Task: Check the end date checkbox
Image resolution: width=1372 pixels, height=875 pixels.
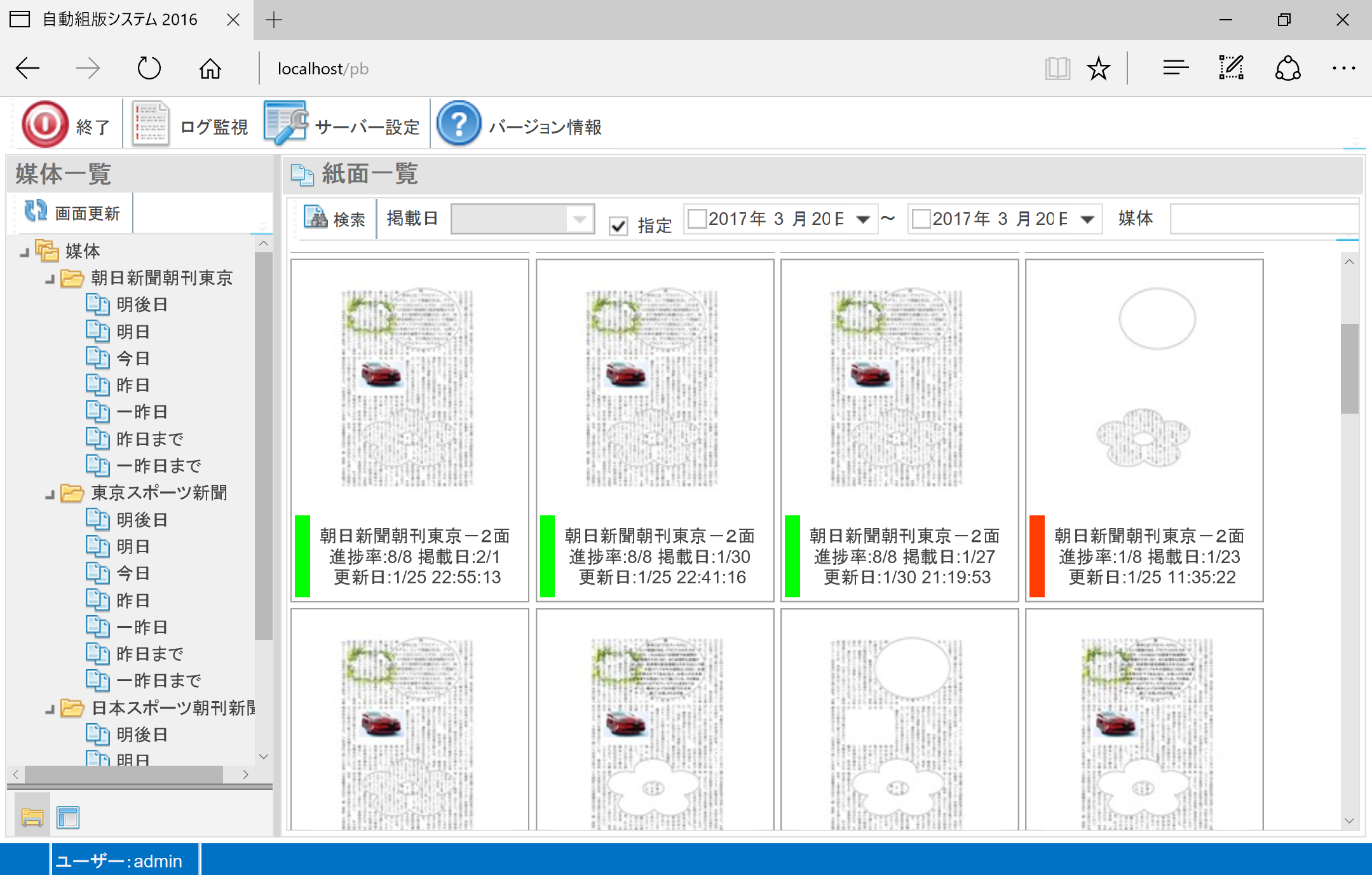Action: coord(921,219)
